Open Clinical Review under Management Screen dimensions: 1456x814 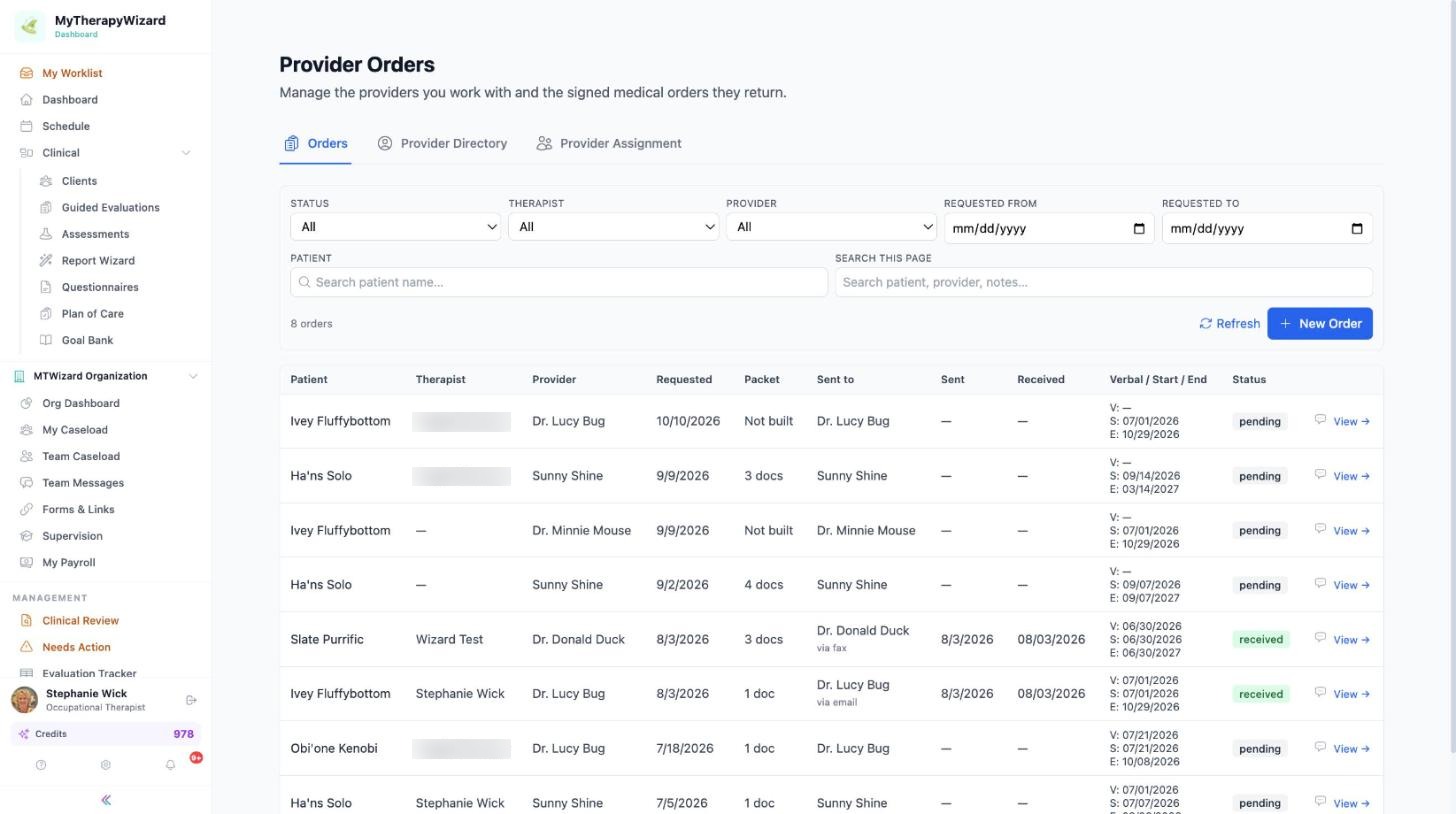click(80, 620)
